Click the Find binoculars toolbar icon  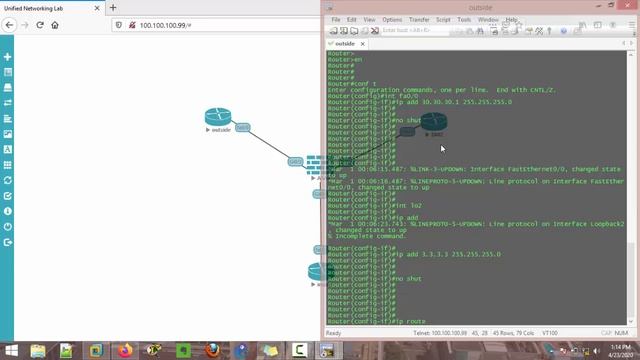tap(480, 31)
